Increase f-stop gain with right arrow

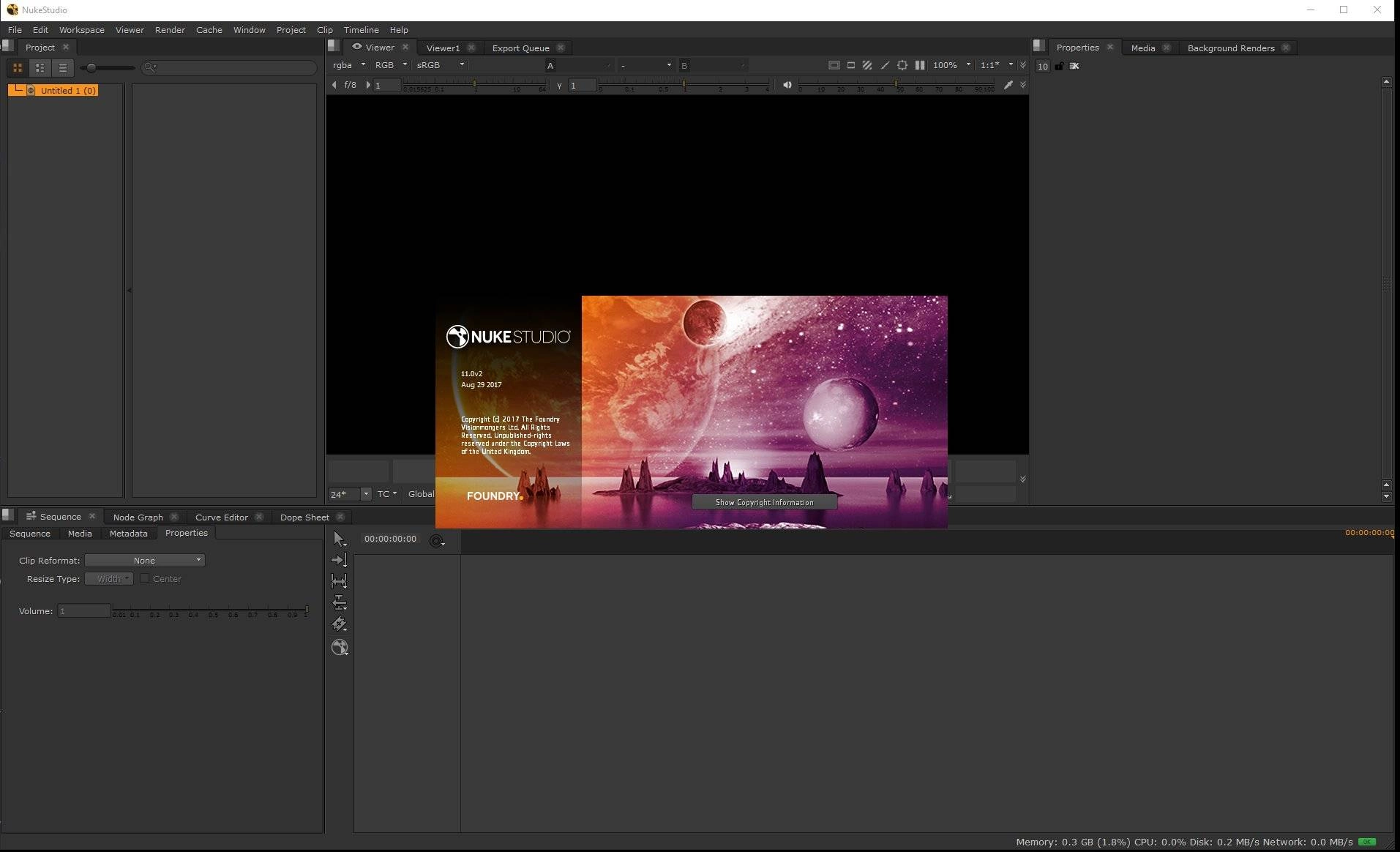point(368,85)
